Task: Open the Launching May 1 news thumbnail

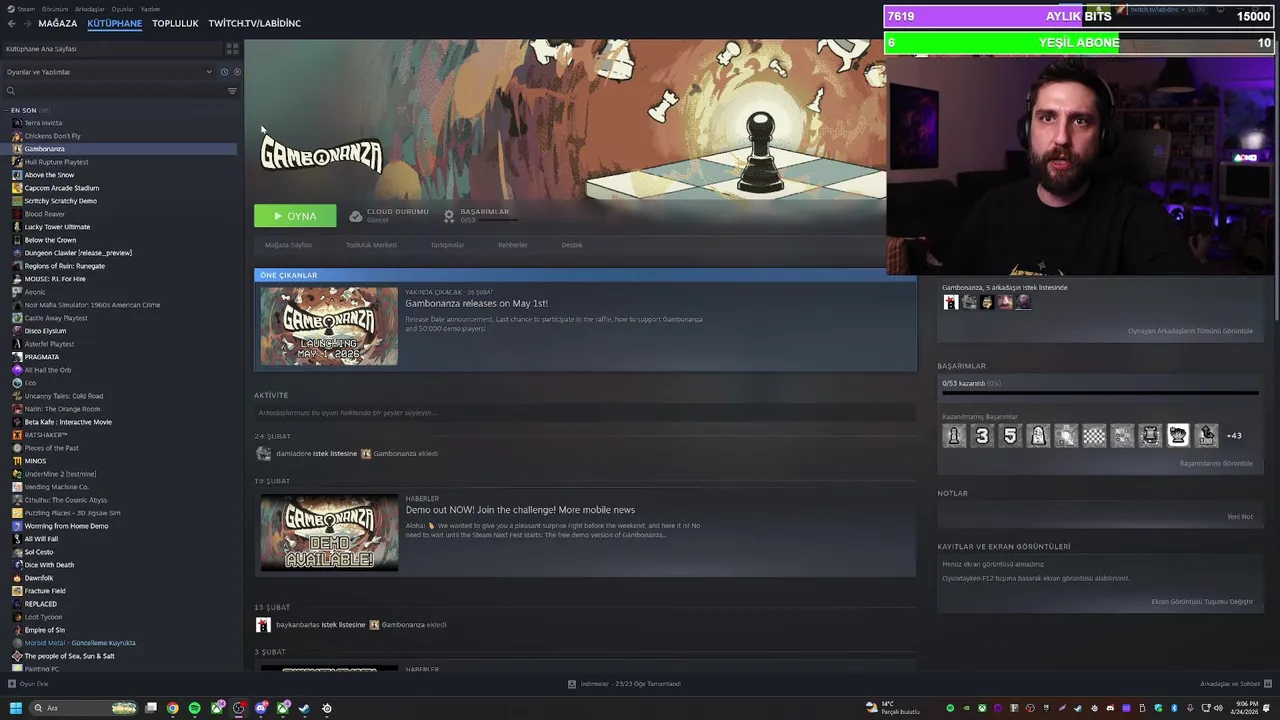Action: [x=329, y=326]
